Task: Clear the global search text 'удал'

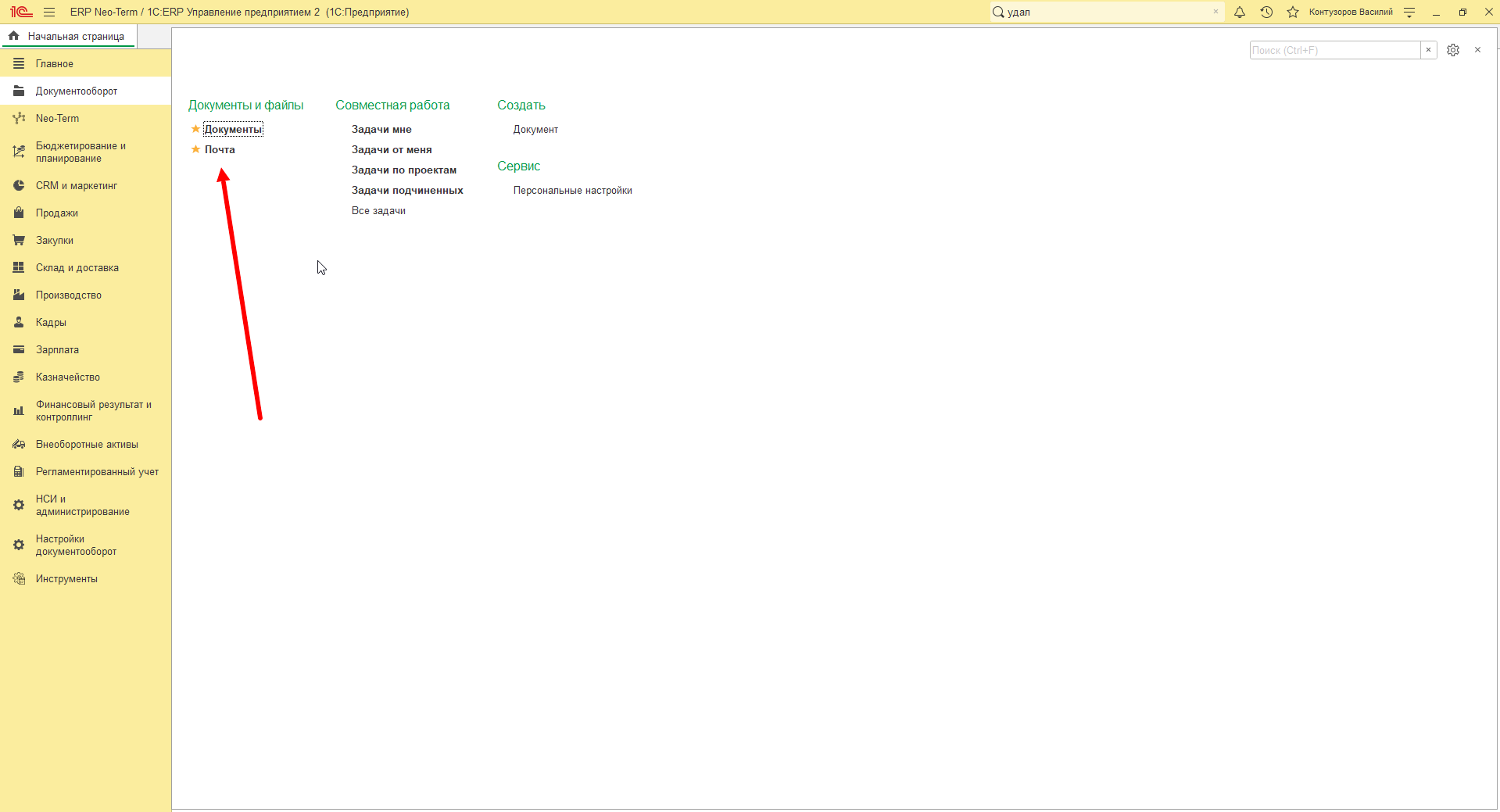Action: 1215,12
